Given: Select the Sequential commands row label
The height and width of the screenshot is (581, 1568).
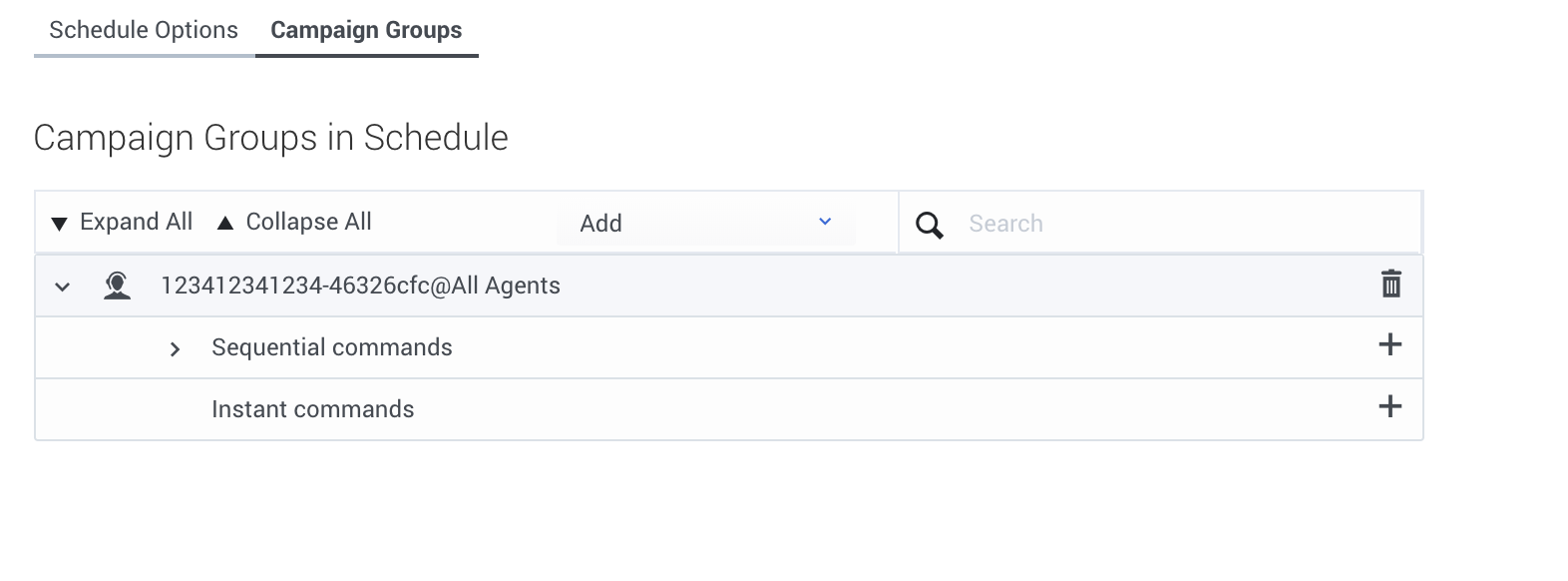Looking at the screenshot, I should pyautogui.click(x=331, y=347).
